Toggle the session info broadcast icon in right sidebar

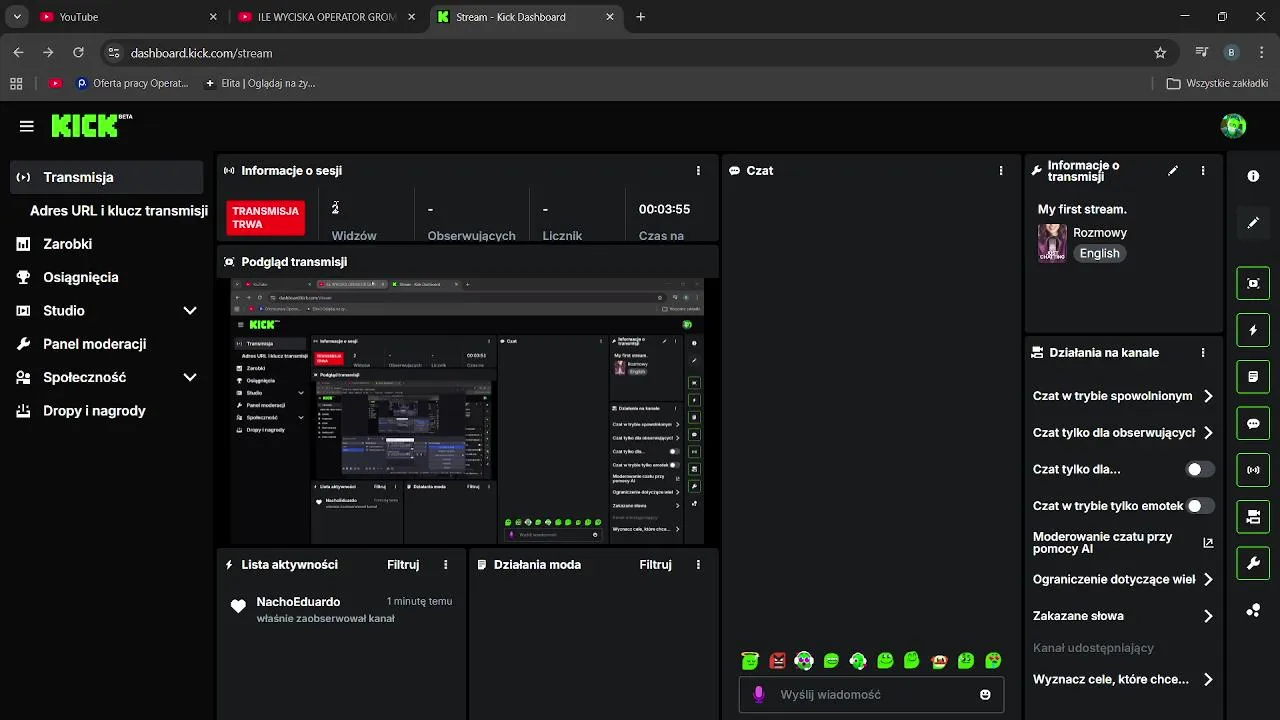1253,470
